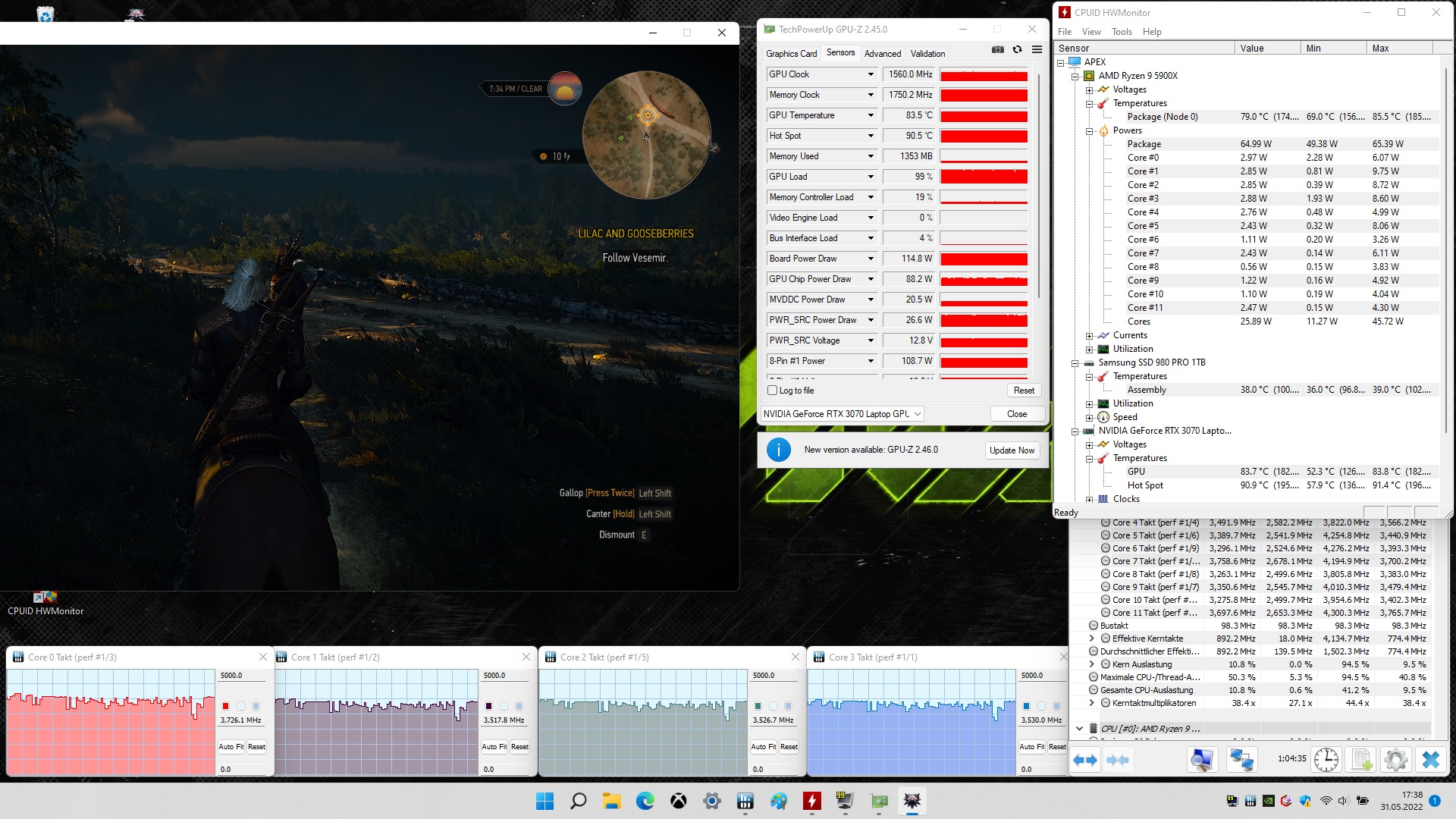The width and height of the screenshot is (1456, 819).
Task: Open the GPU selection combo box
Action: coord(842,414)
